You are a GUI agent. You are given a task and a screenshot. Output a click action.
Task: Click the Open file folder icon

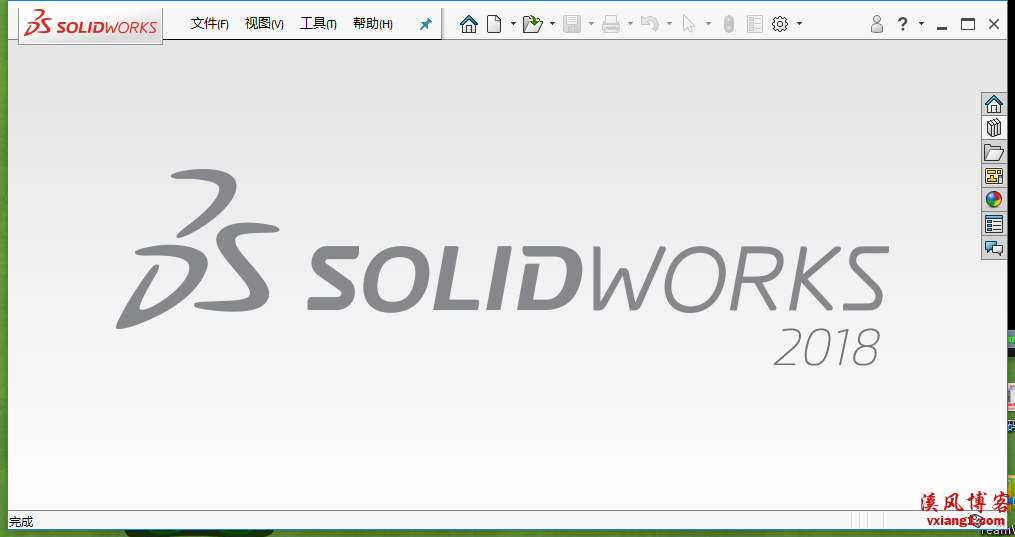coord(533,24)
